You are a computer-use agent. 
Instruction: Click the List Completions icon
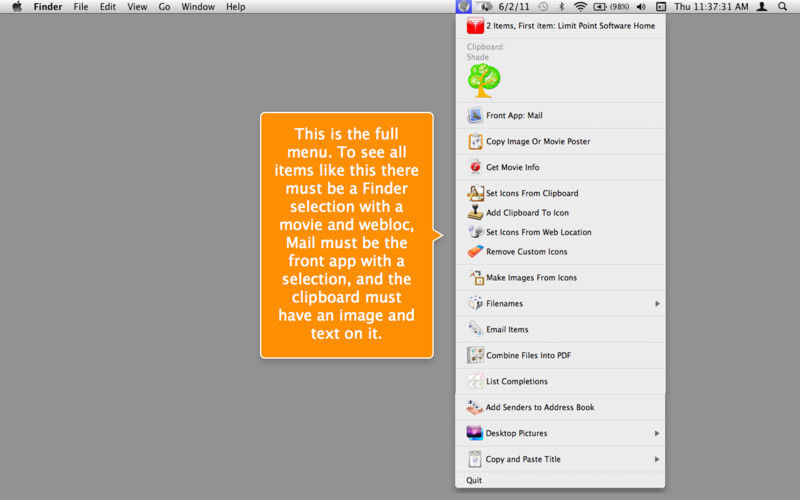[475, 381]
